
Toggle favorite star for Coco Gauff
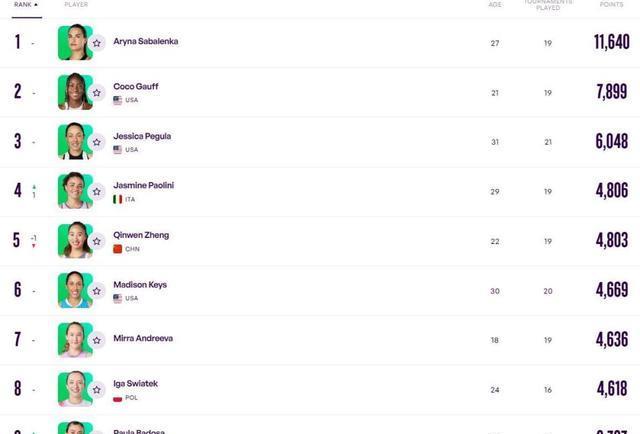tap(97, 93)
